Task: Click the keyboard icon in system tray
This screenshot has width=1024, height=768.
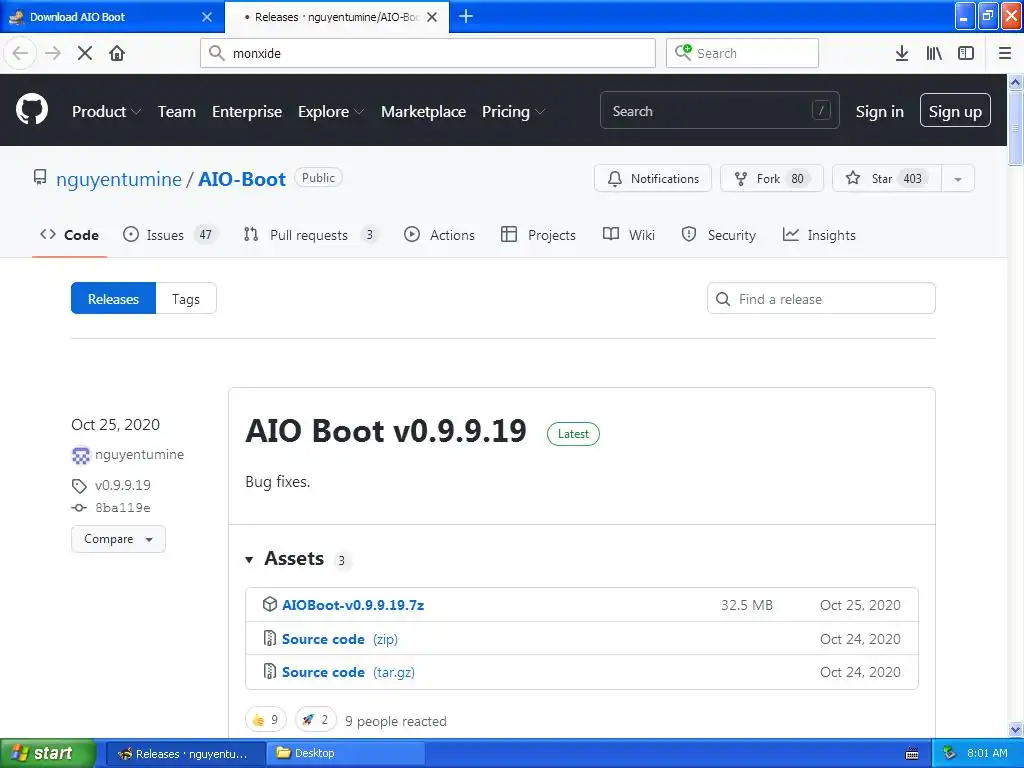Action: tap(912, 754)
